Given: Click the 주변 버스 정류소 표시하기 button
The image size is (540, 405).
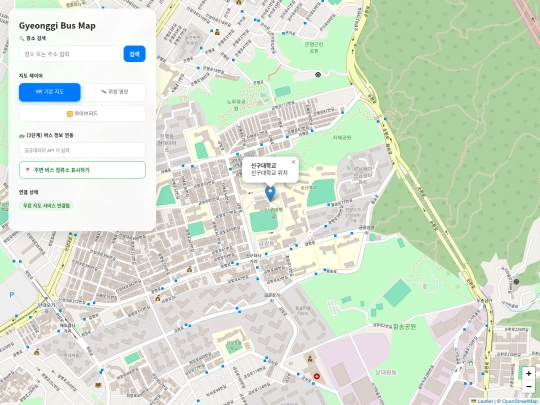Looking at the screenshot, I should coord(82,170).
